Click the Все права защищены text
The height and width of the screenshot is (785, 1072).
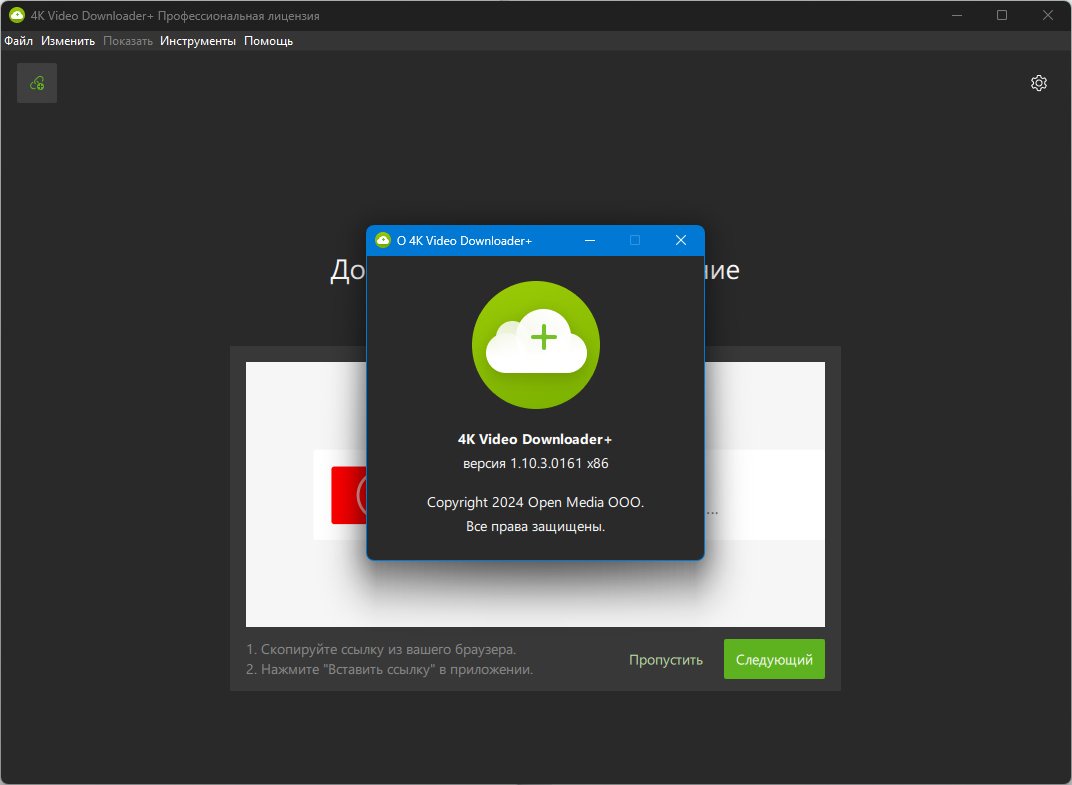535,527
